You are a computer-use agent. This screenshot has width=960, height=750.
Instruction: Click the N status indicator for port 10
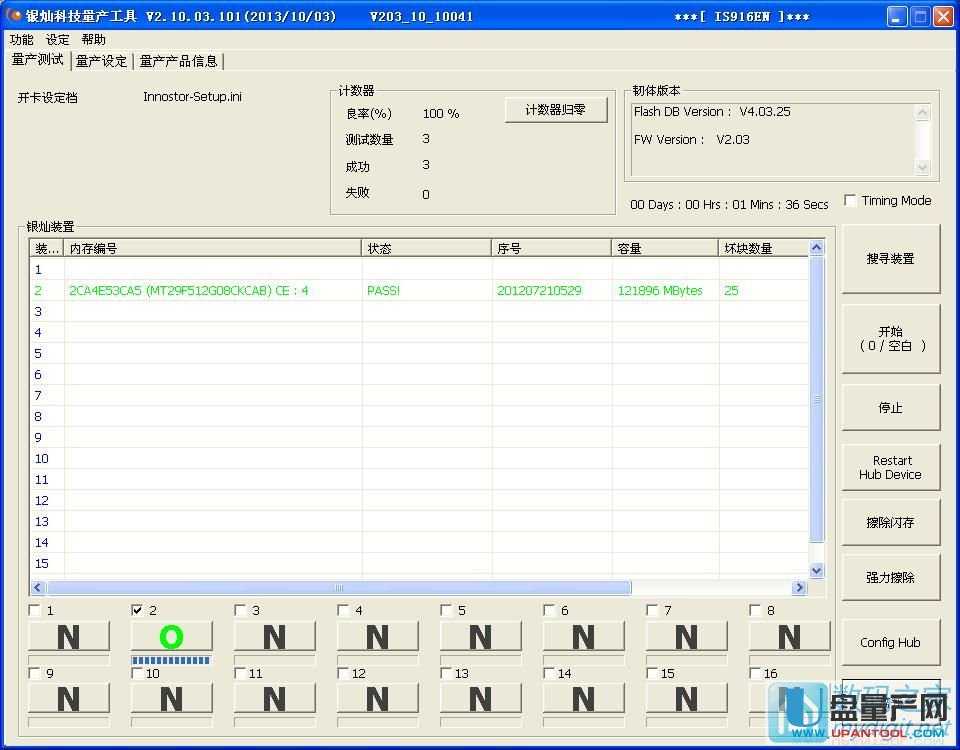[171, 699]
